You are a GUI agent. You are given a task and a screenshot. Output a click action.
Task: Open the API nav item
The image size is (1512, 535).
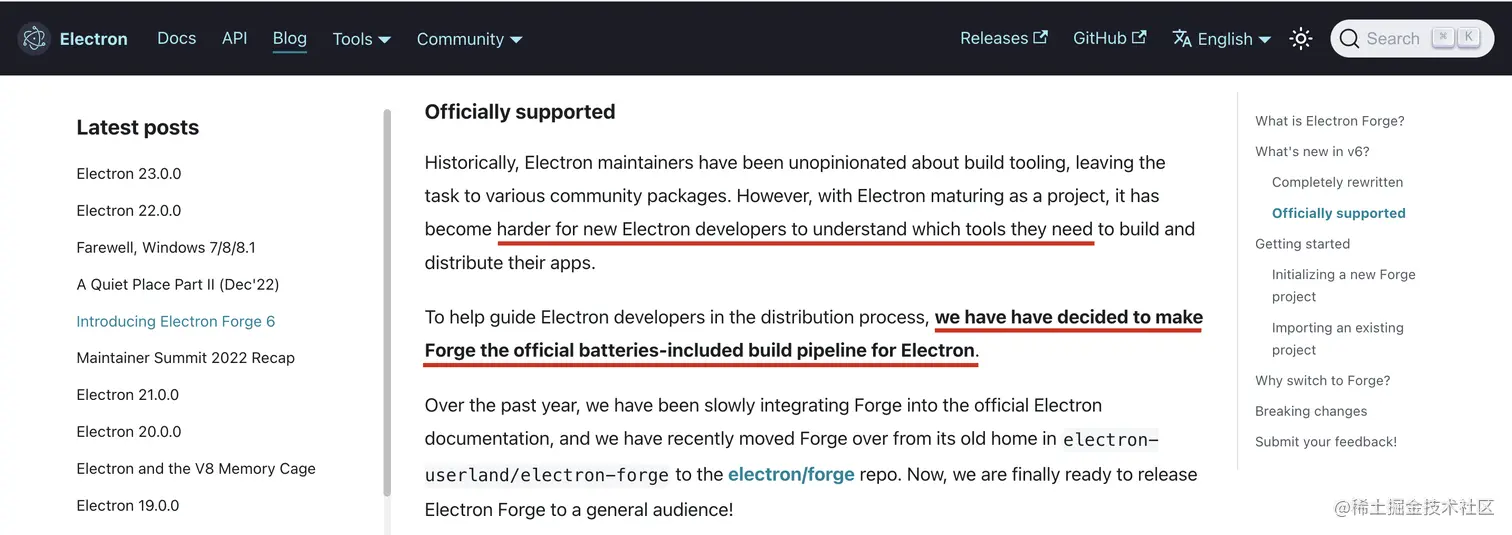[x=235, y=38]
